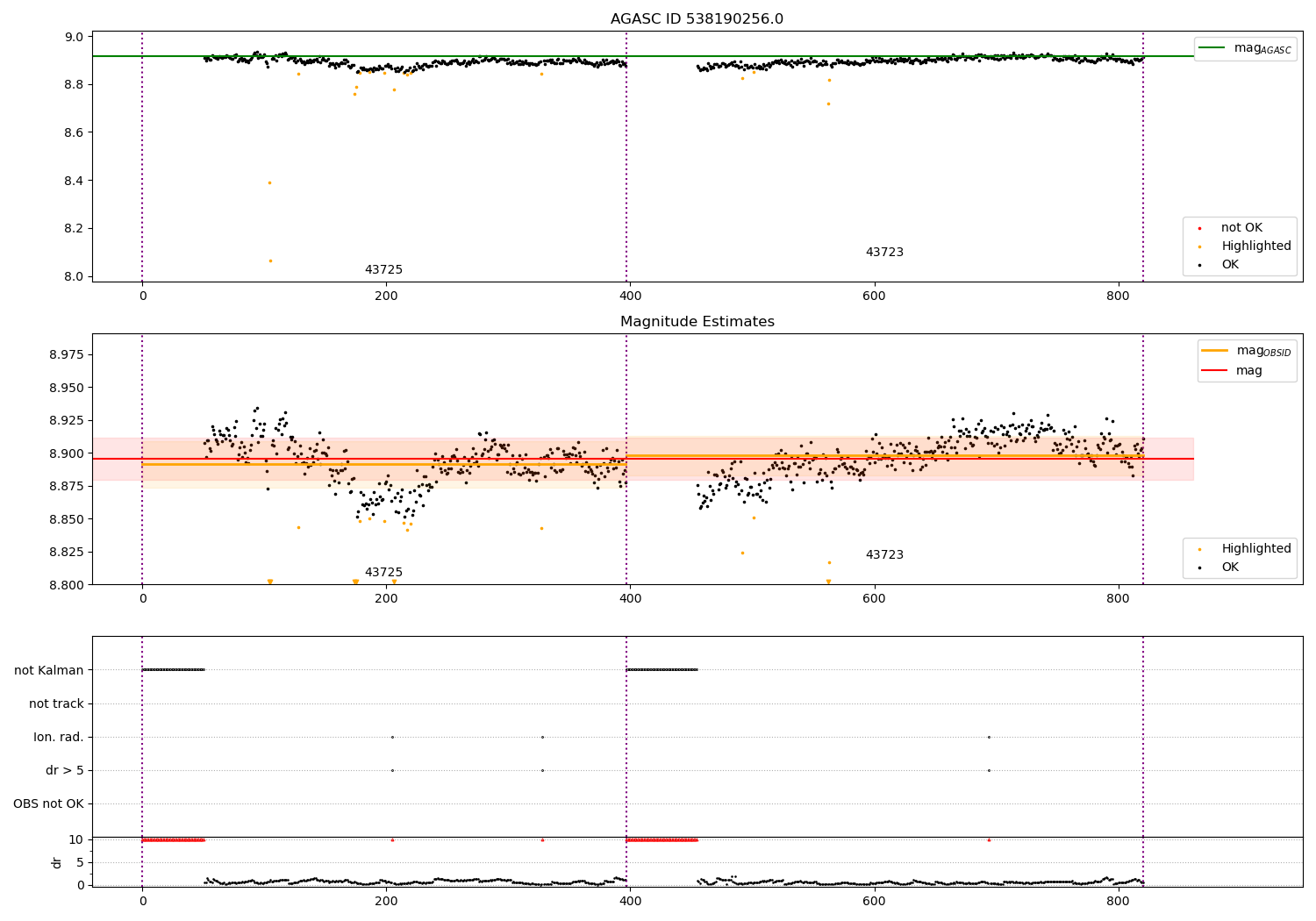Click the 'OBS not OK' row label

tap(48, 804)
